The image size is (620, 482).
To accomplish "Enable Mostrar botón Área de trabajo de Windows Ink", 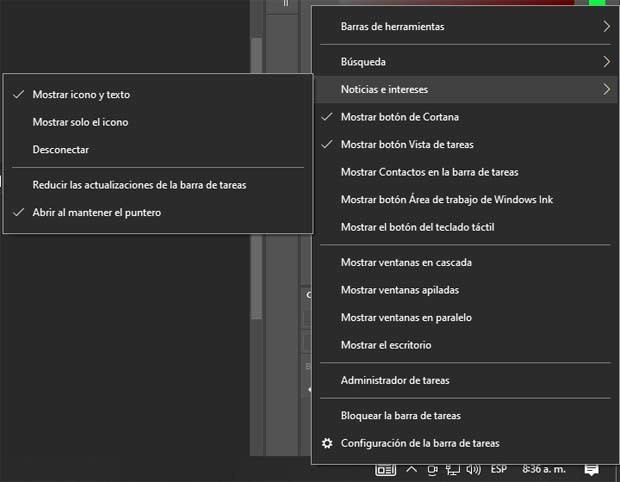I will coord(465,200).
